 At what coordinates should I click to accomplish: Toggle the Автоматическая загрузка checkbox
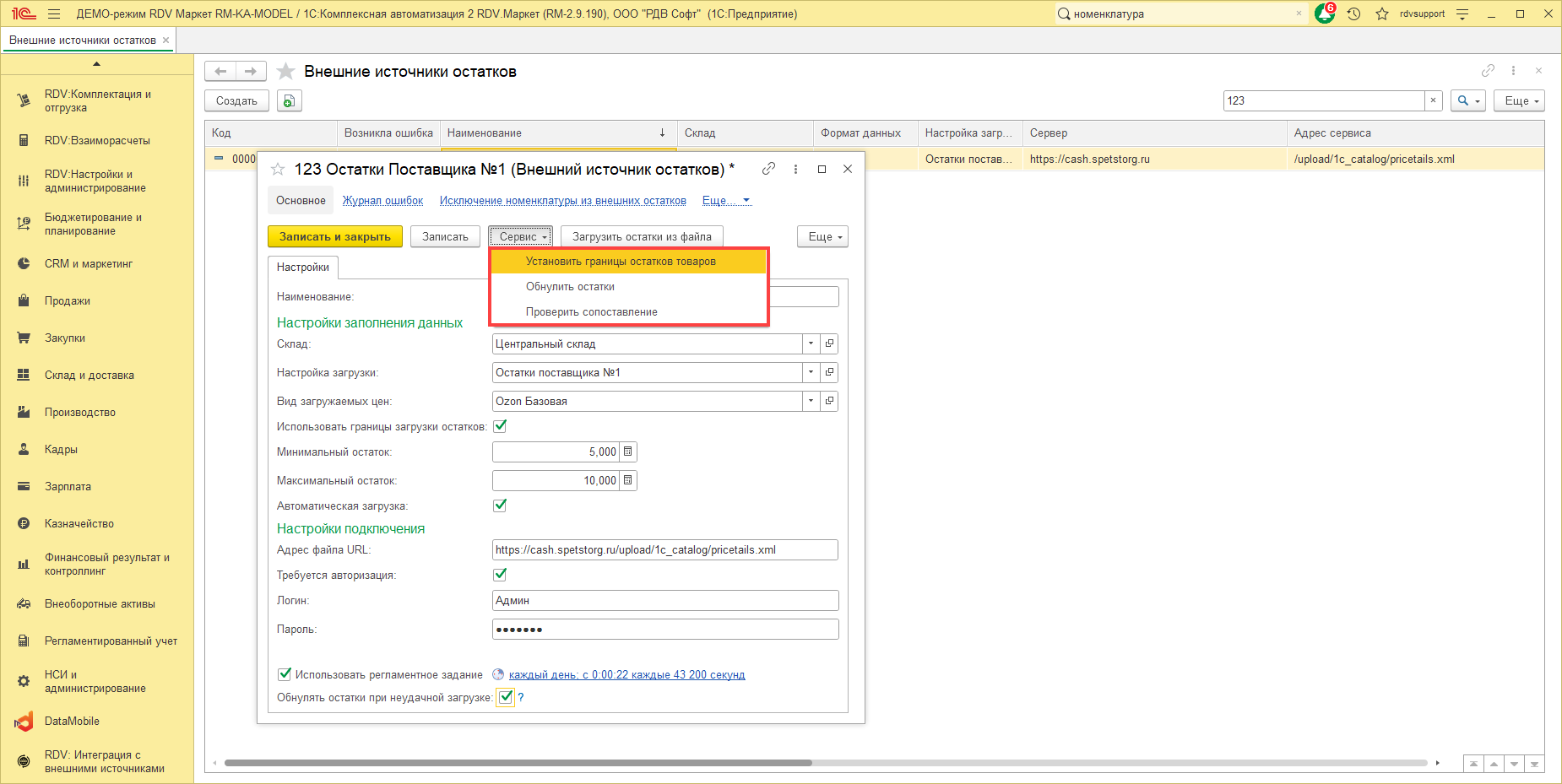500,506
